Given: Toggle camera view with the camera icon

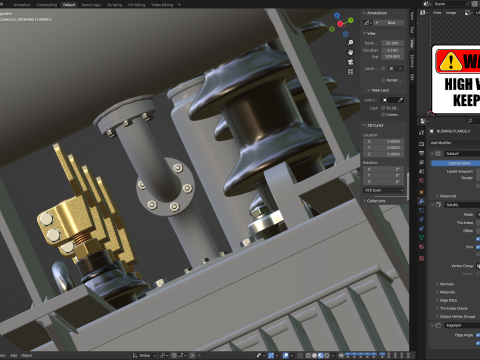Looking at the screenshot, I should coord(350,62).
